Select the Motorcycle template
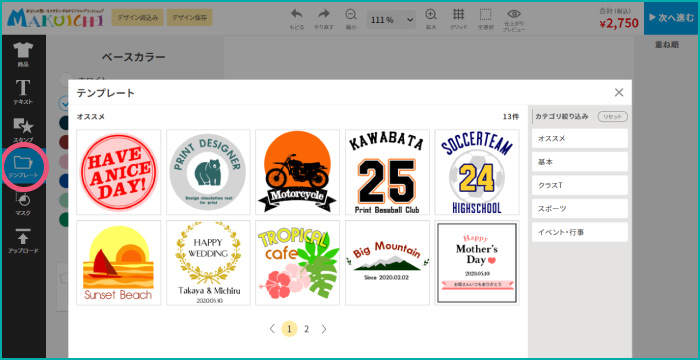Viewport: 700px width, 360px height. click(297, 172)
